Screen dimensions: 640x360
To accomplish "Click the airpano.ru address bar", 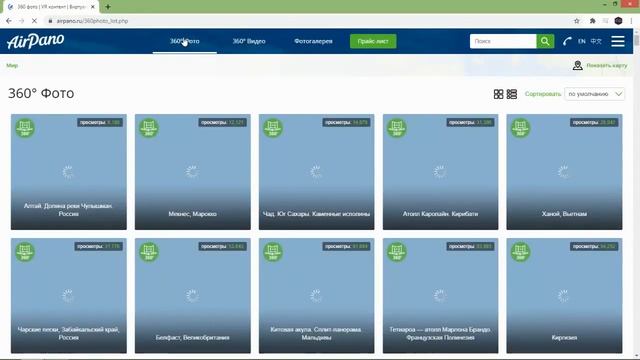I will tap(306, 21).
